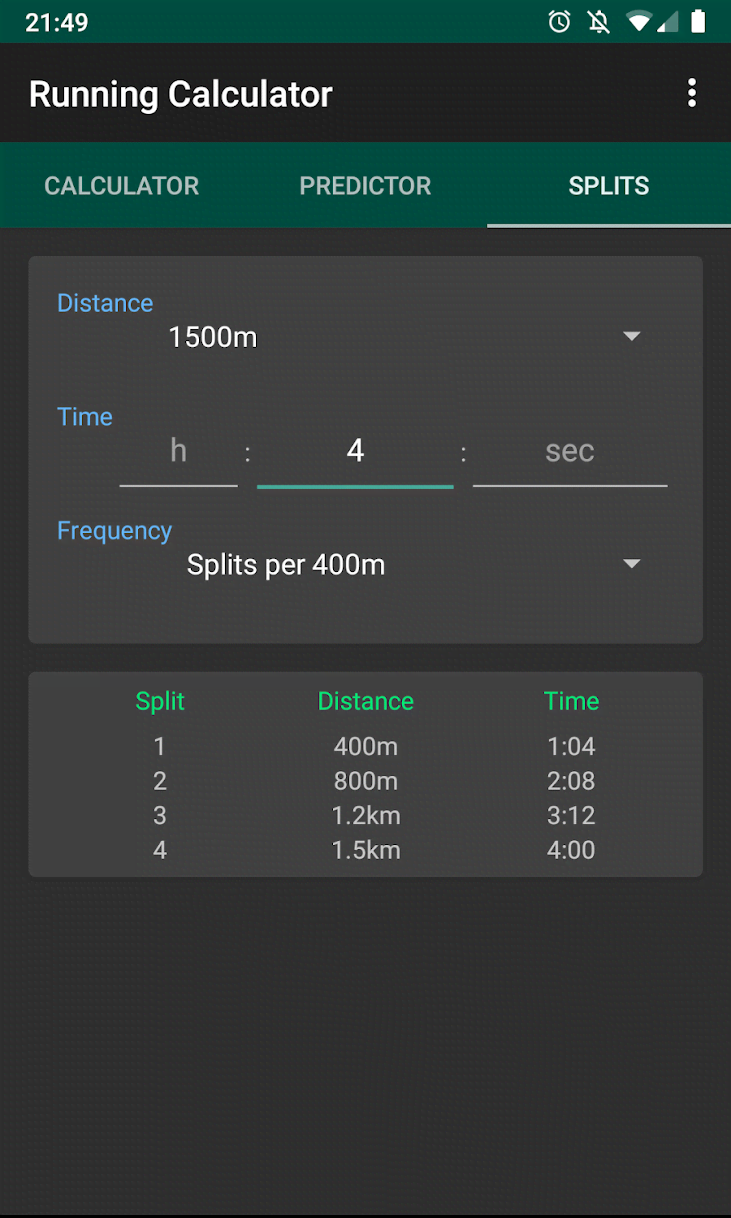Focus the minutes field showing 4
Screen dimensions: 731x1218
click(355, 452)
